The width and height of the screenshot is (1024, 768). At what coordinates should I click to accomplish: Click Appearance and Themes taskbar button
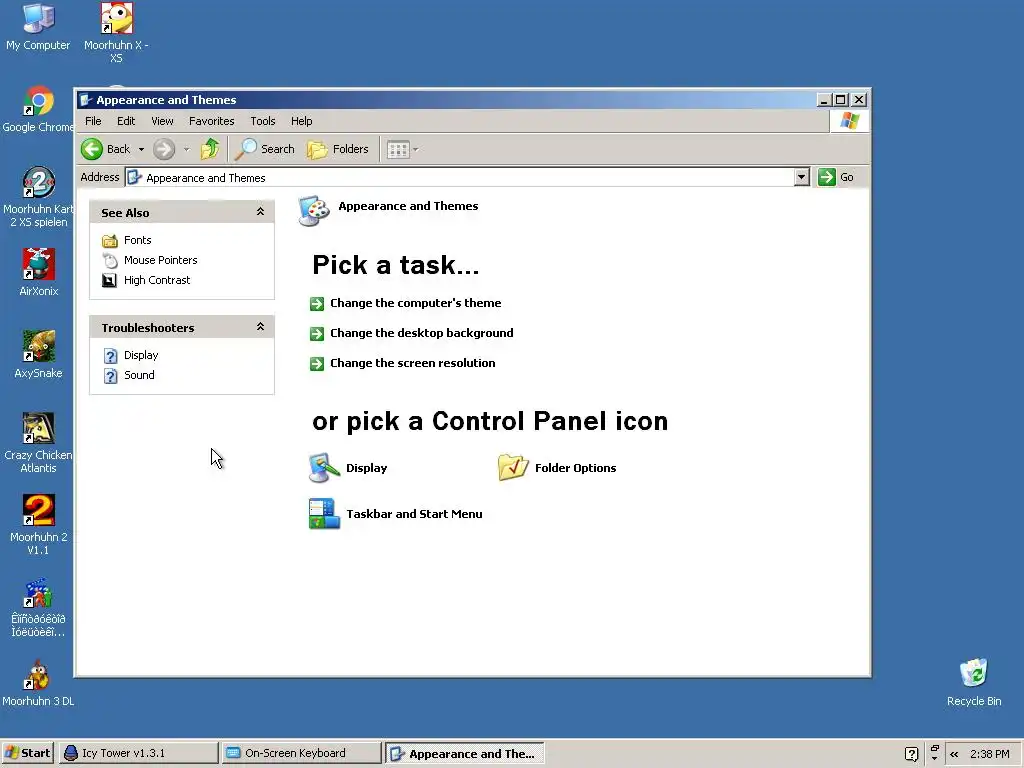(464, 754)
